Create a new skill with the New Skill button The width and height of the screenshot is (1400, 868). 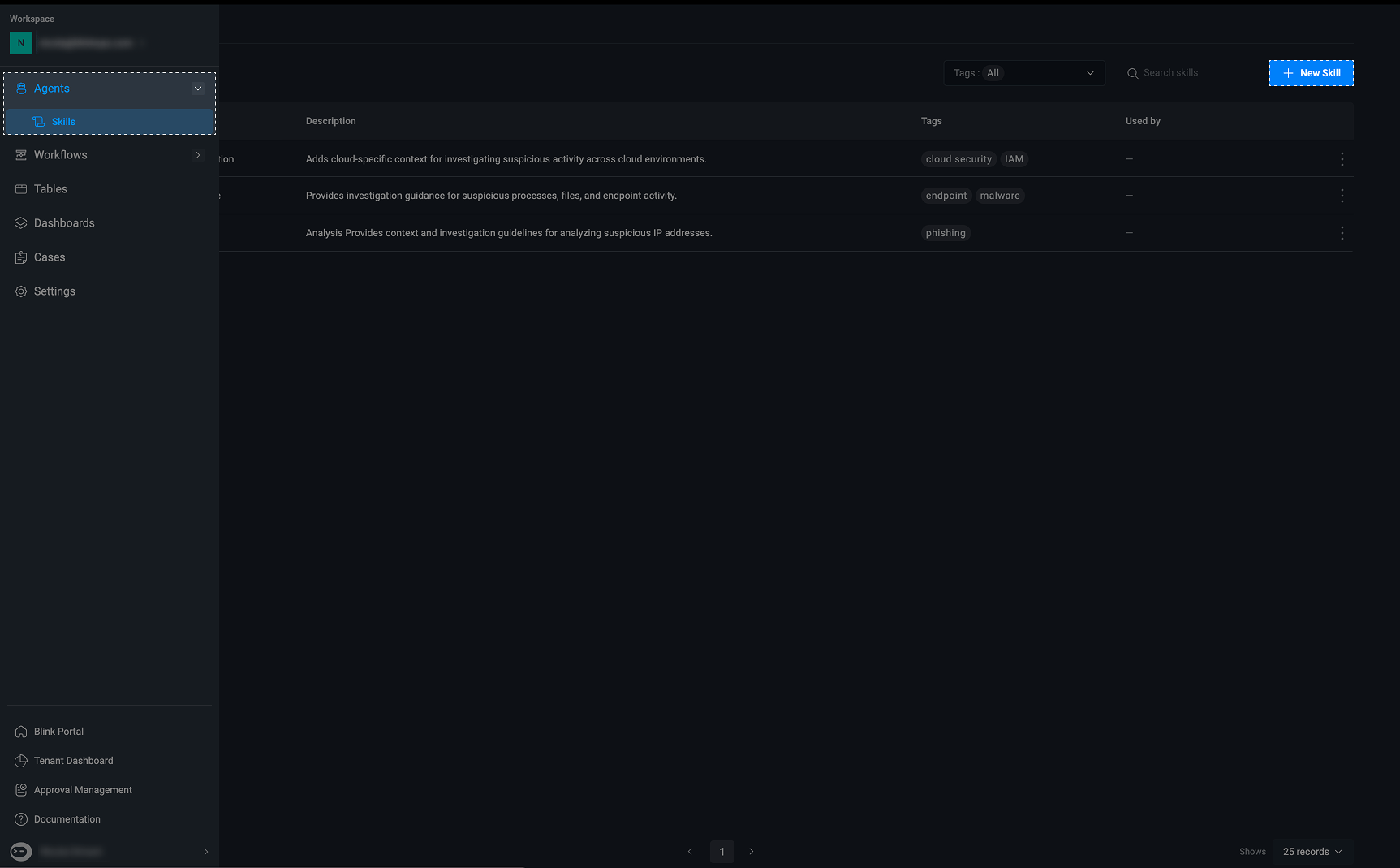click(1312, 73)
